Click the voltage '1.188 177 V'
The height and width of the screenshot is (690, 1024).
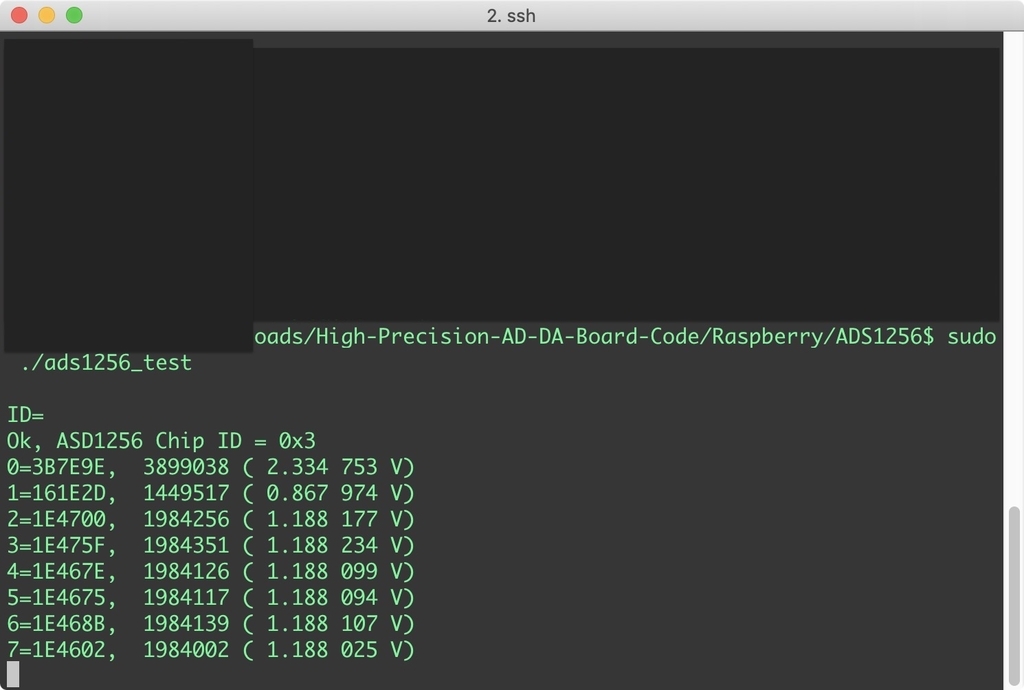[335, 519]
